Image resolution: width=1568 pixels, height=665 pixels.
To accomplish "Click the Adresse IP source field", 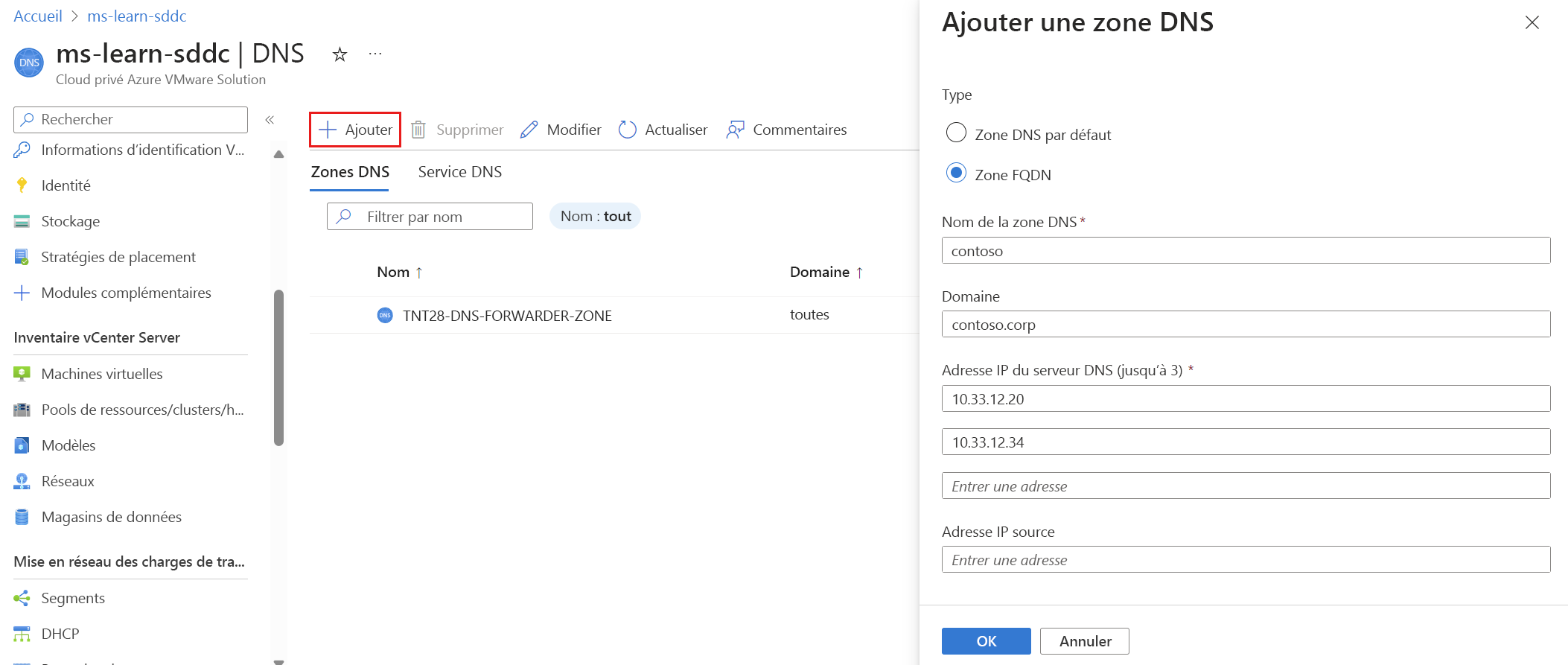I will (1246, 559).
